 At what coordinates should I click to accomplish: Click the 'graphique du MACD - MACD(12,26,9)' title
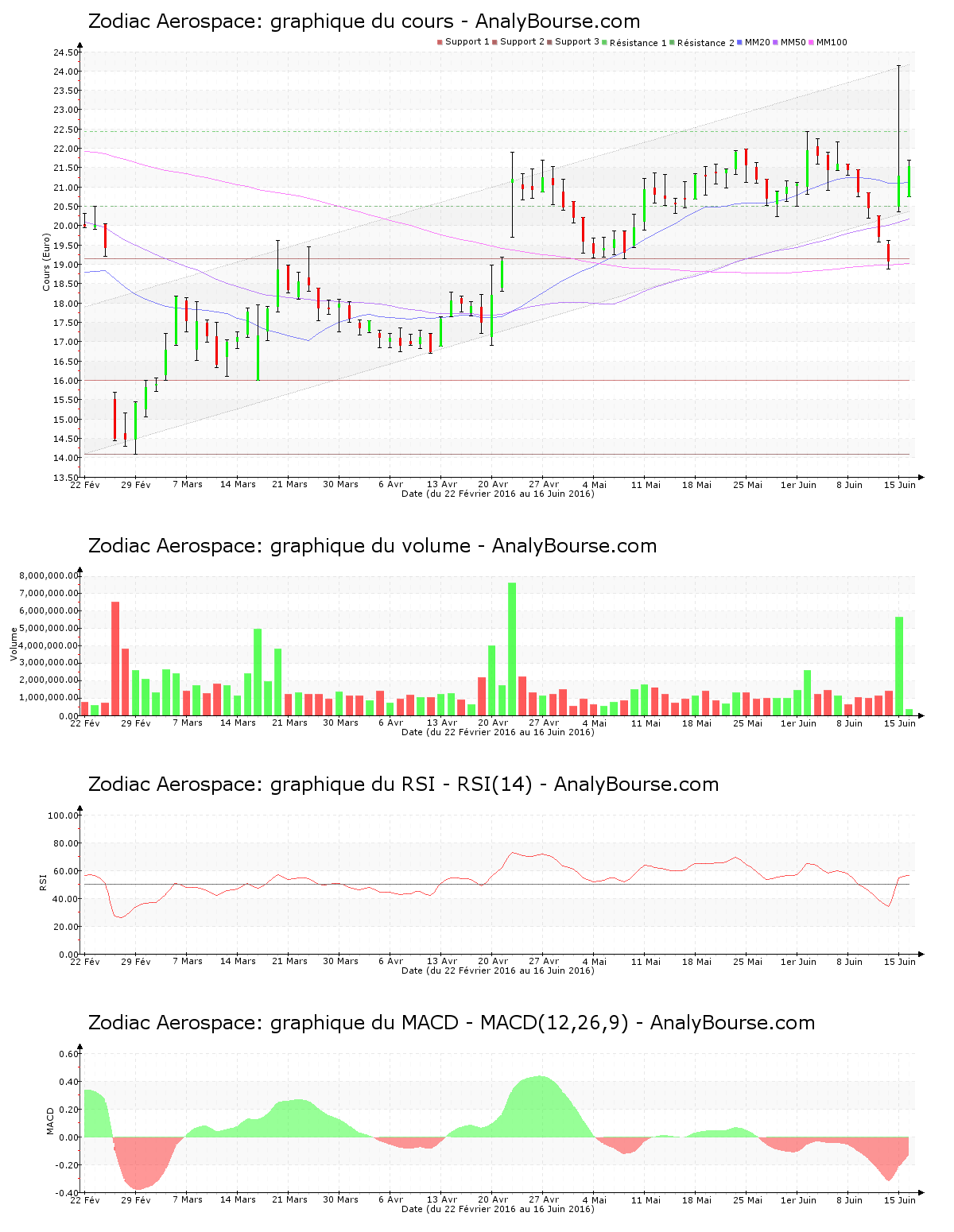pos(452,1023)
